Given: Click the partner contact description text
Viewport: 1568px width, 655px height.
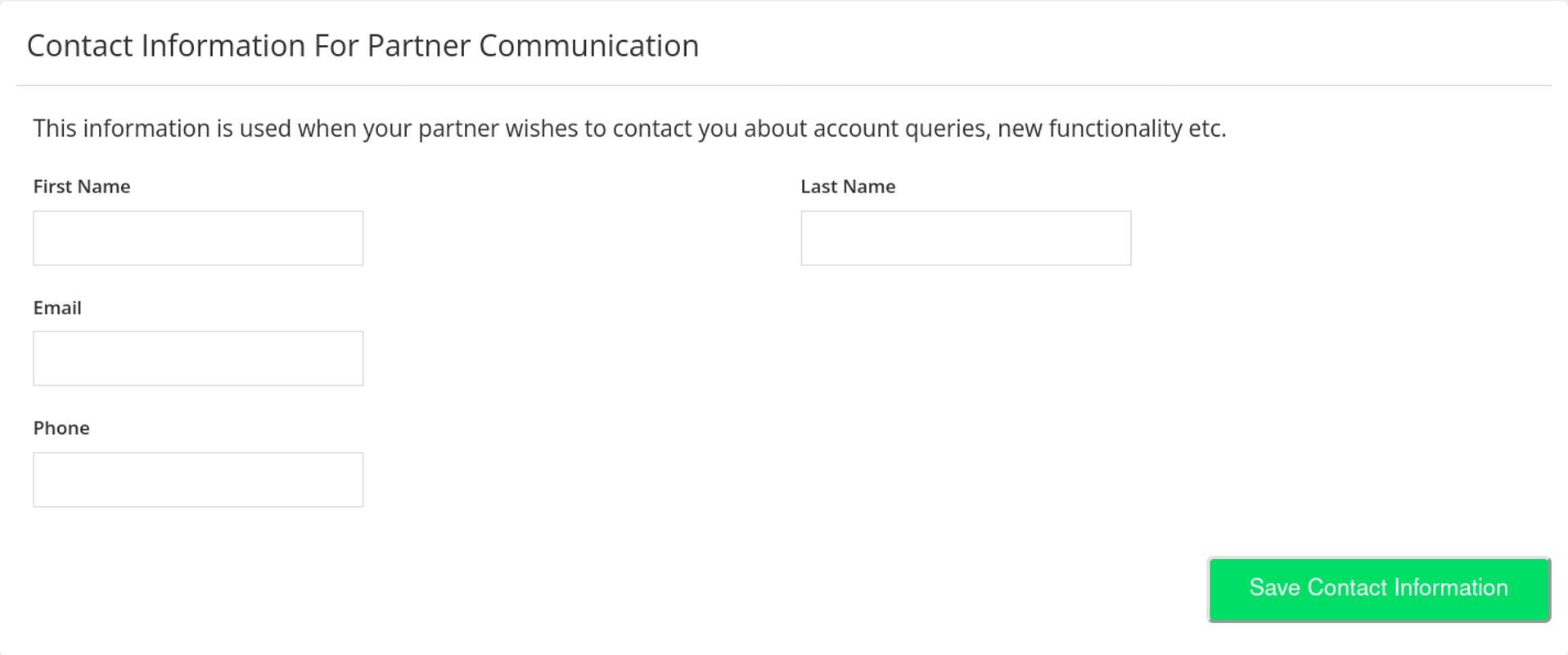Looking at the screenshot, I should point(630,128).
